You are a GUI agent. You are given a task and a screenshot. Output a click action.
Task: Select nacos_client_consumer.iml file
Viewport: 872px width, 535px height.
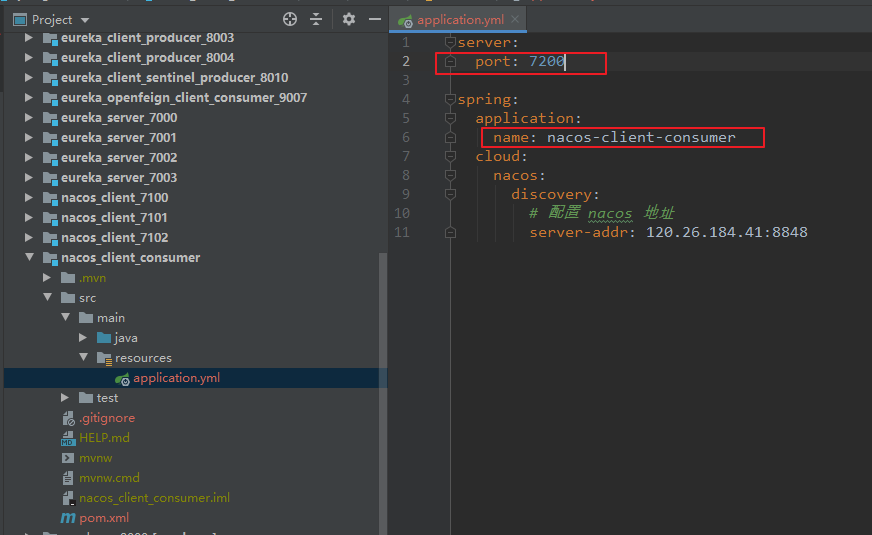[x=154, y=498]
